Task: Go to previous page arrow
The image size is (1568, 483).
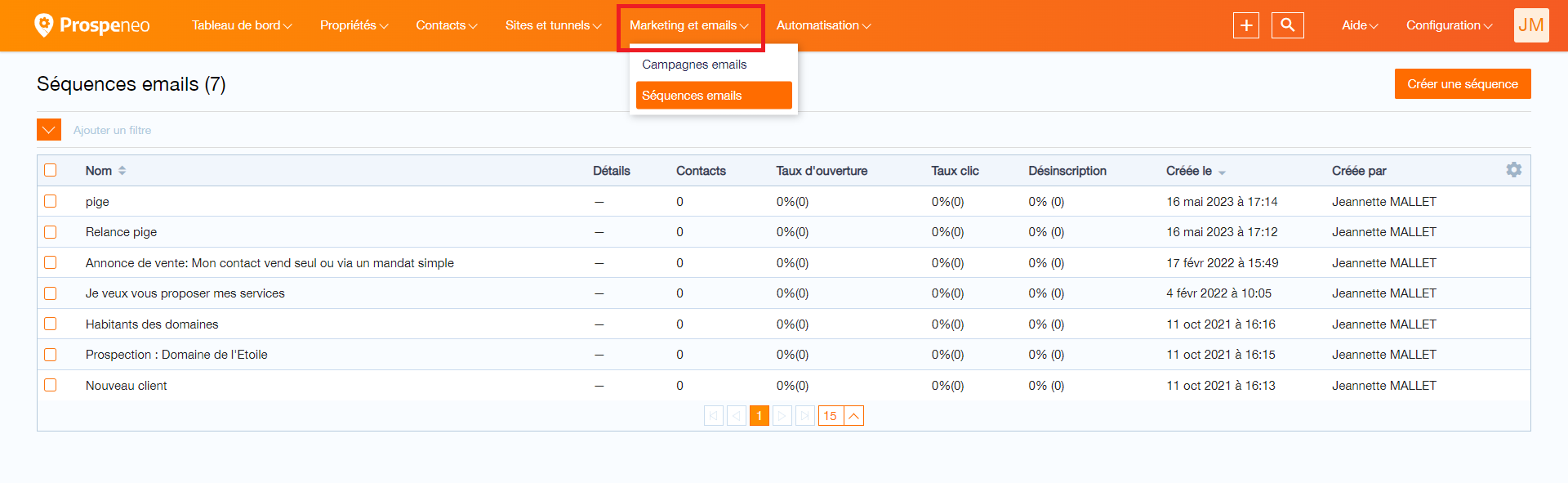Action: tap(737, 416)
